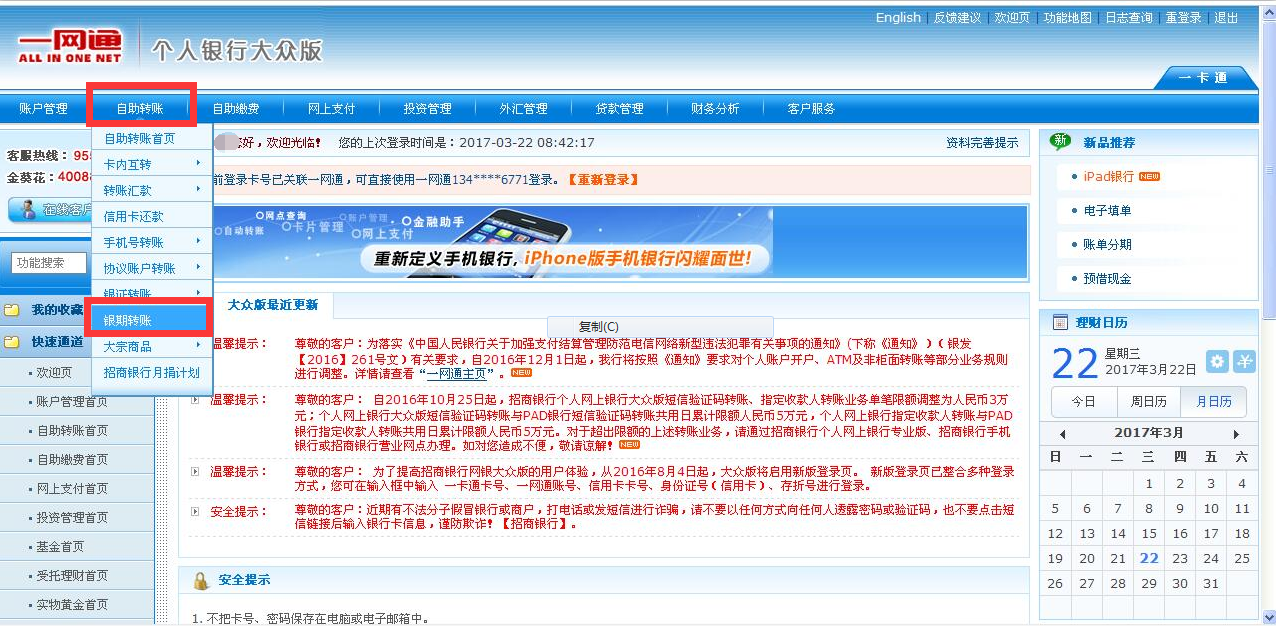Go to previous month in calendar
Screen dimensions: 1276x626
coord(1062,434)
